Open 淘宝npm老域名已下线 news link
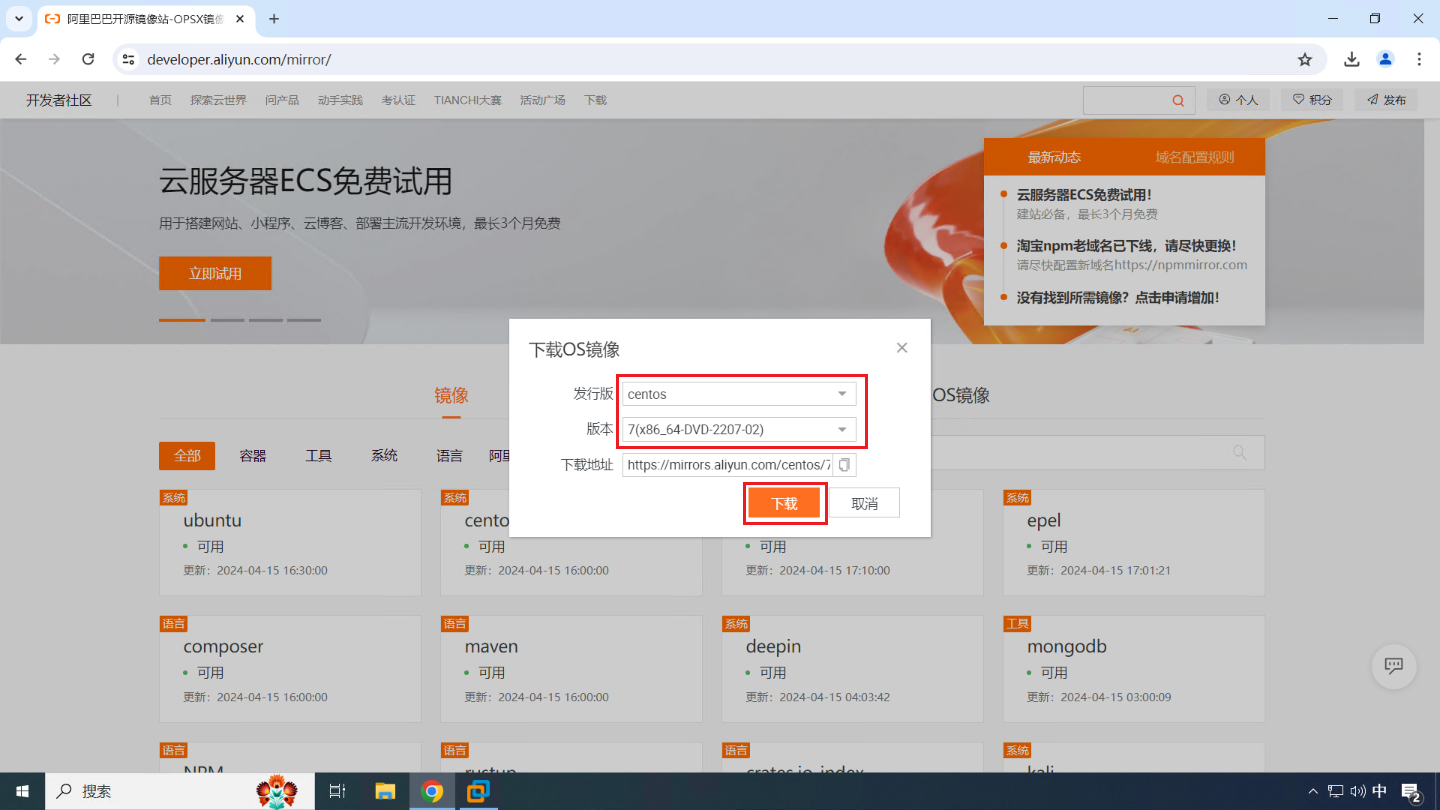The height and width of the screenshot is (810, 1440). (x=1126, y=245)
